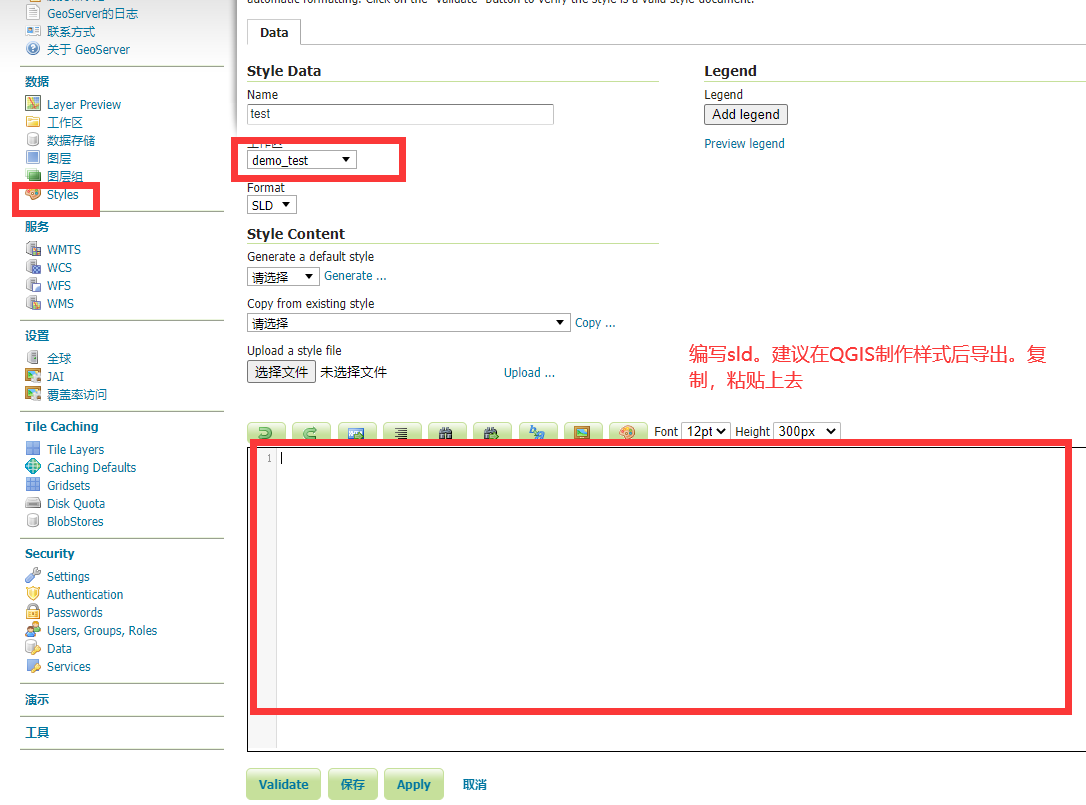Click the Apply button
1086x805 pixels.
click(x=413, y=785)
